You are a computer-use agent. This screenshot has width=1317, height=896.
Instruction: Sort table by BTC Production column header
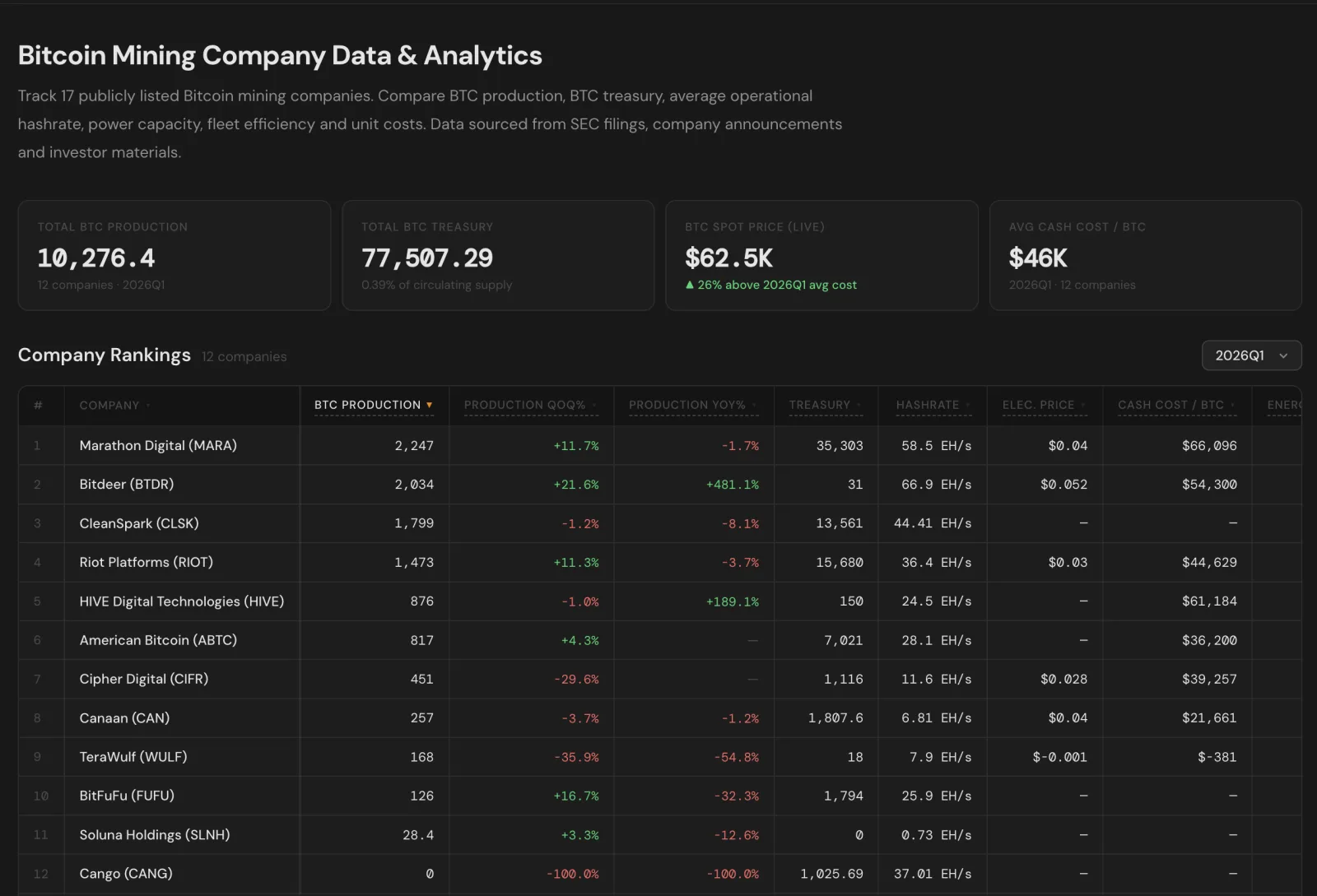click(x=374, y=405)
